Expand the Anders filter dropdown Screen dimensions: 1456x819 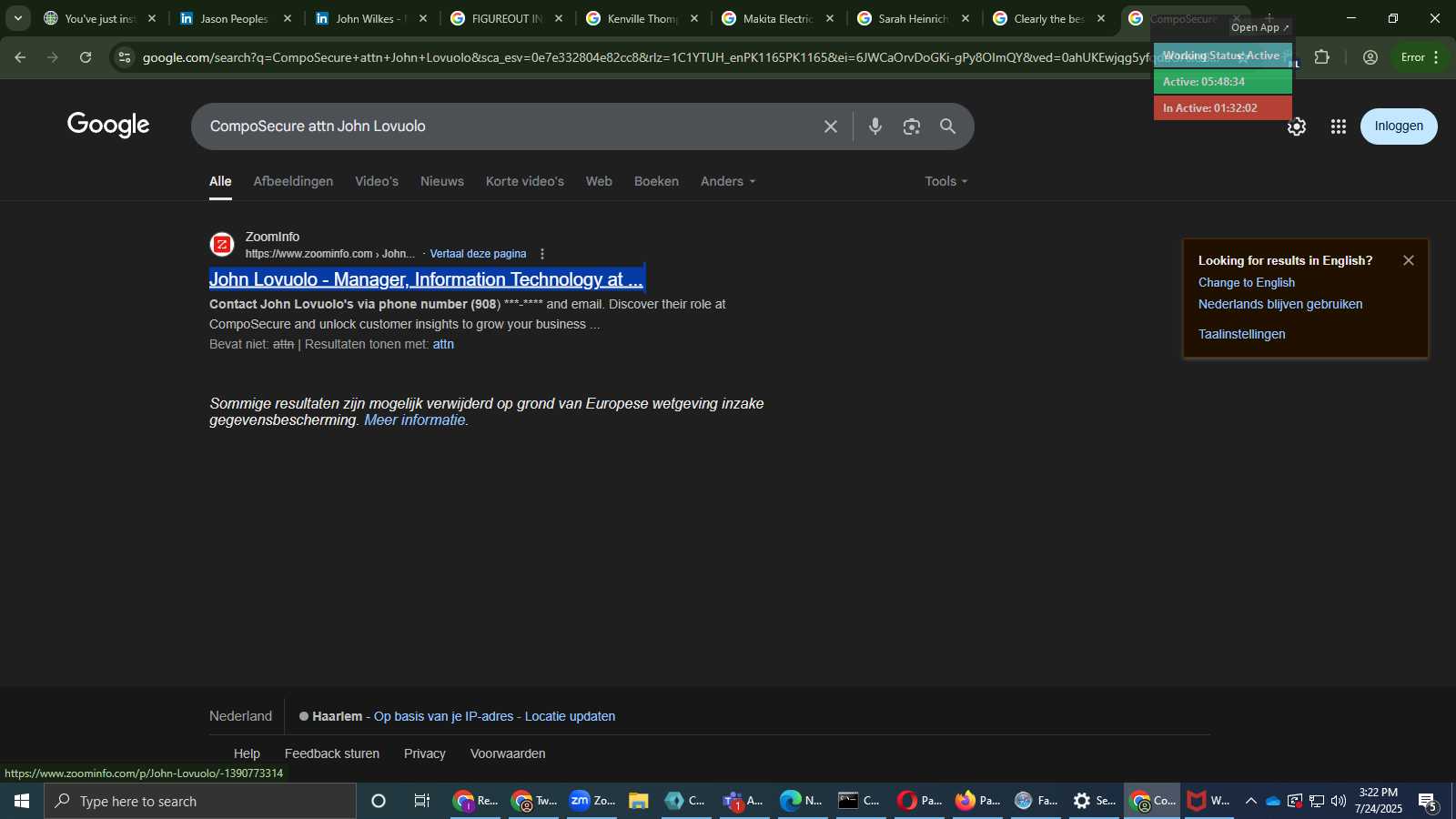point(728,181)
